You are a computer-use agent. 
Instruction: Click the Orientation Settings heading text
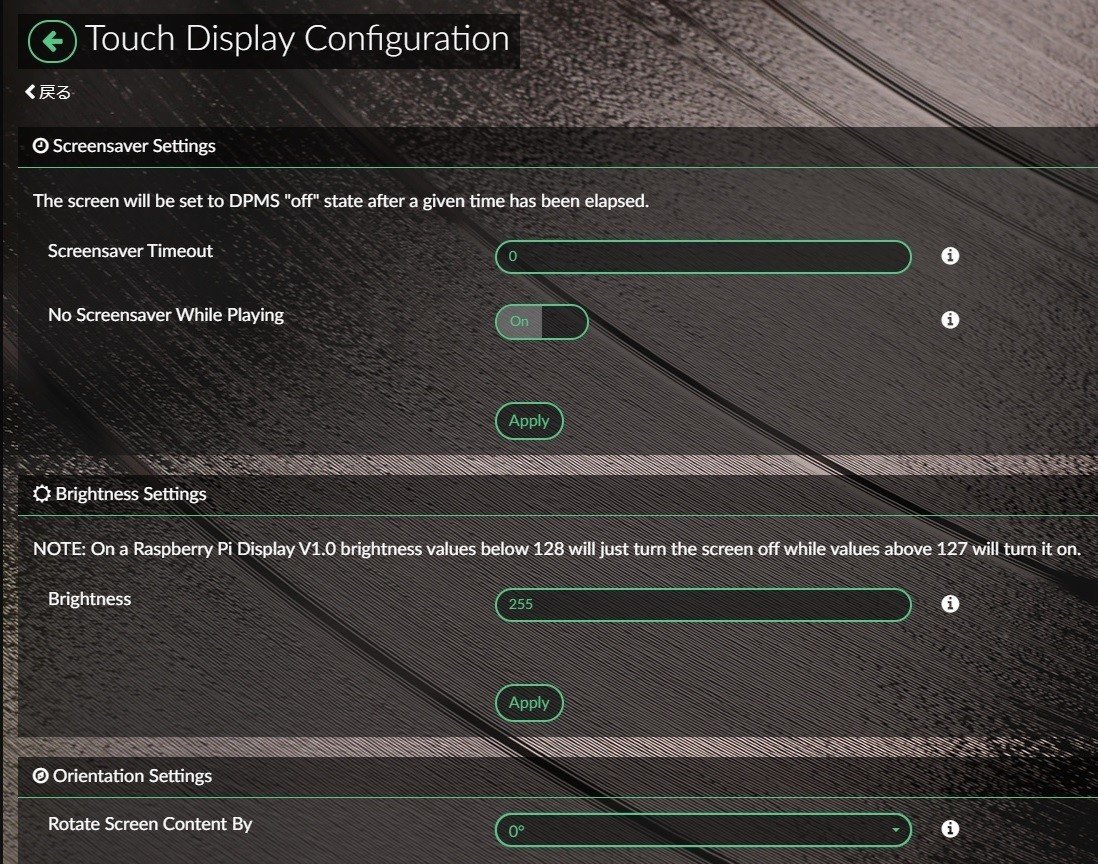132,776
